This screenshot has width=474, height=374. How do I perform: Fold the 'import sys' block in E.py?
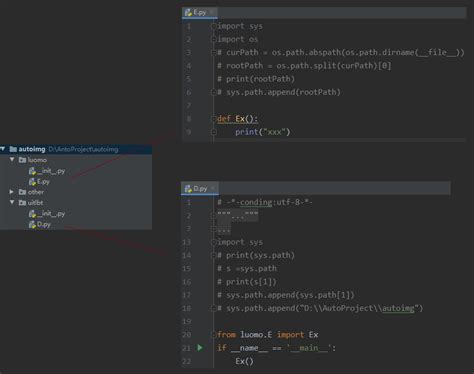214,26
